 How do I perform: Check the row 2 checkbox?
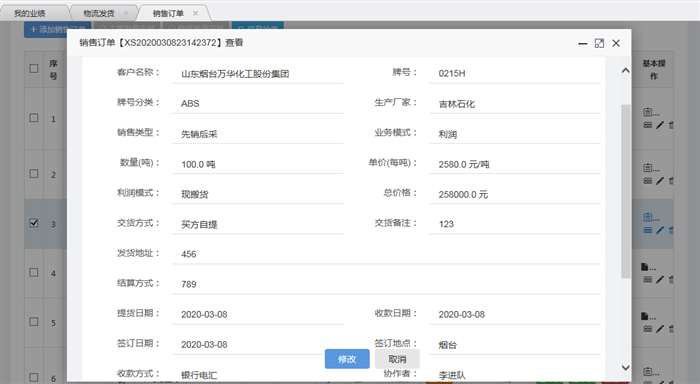[x=34, y=173]
